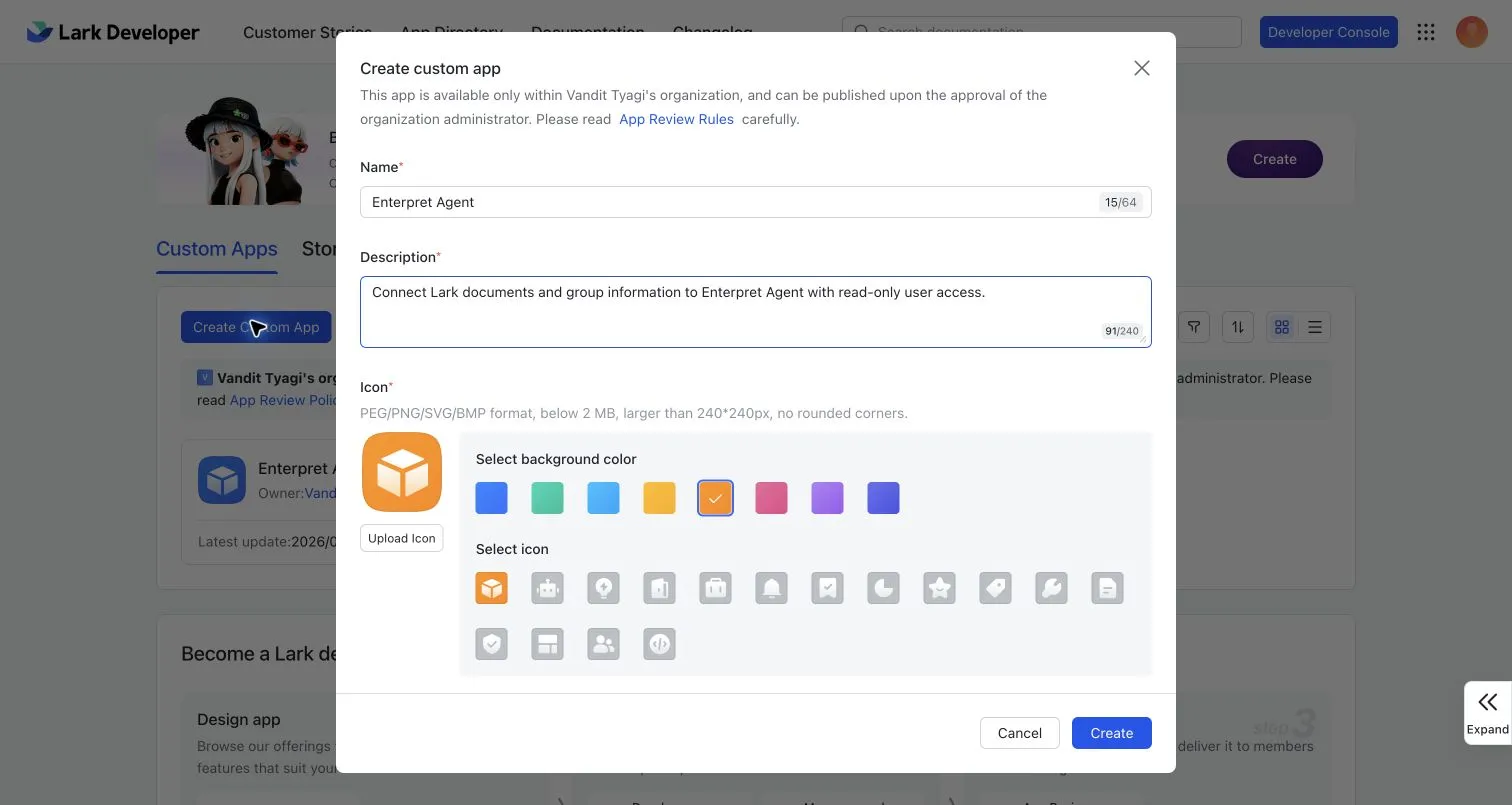Image resolution: width=1512 pixels, height=805 pixels.
Task: Select the cube icon option
Action: pos(492,588)
